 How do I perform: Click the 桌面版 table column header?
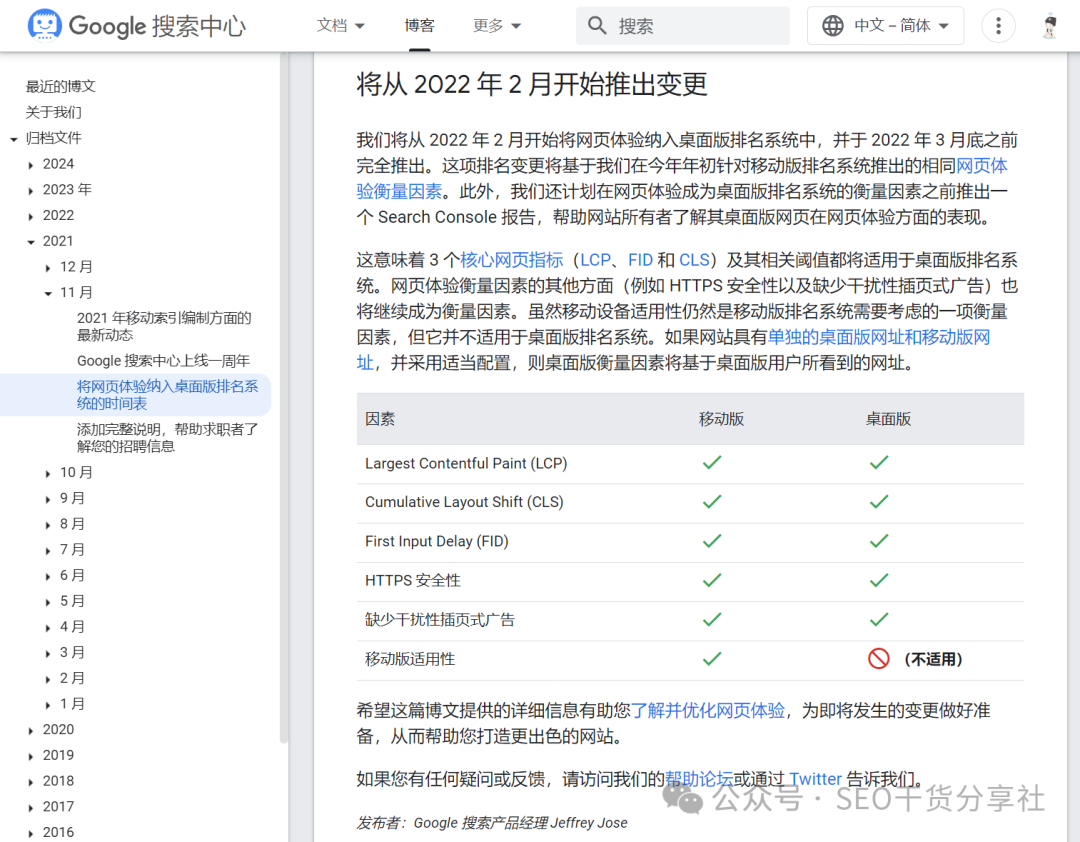click(x=888, y=419)
